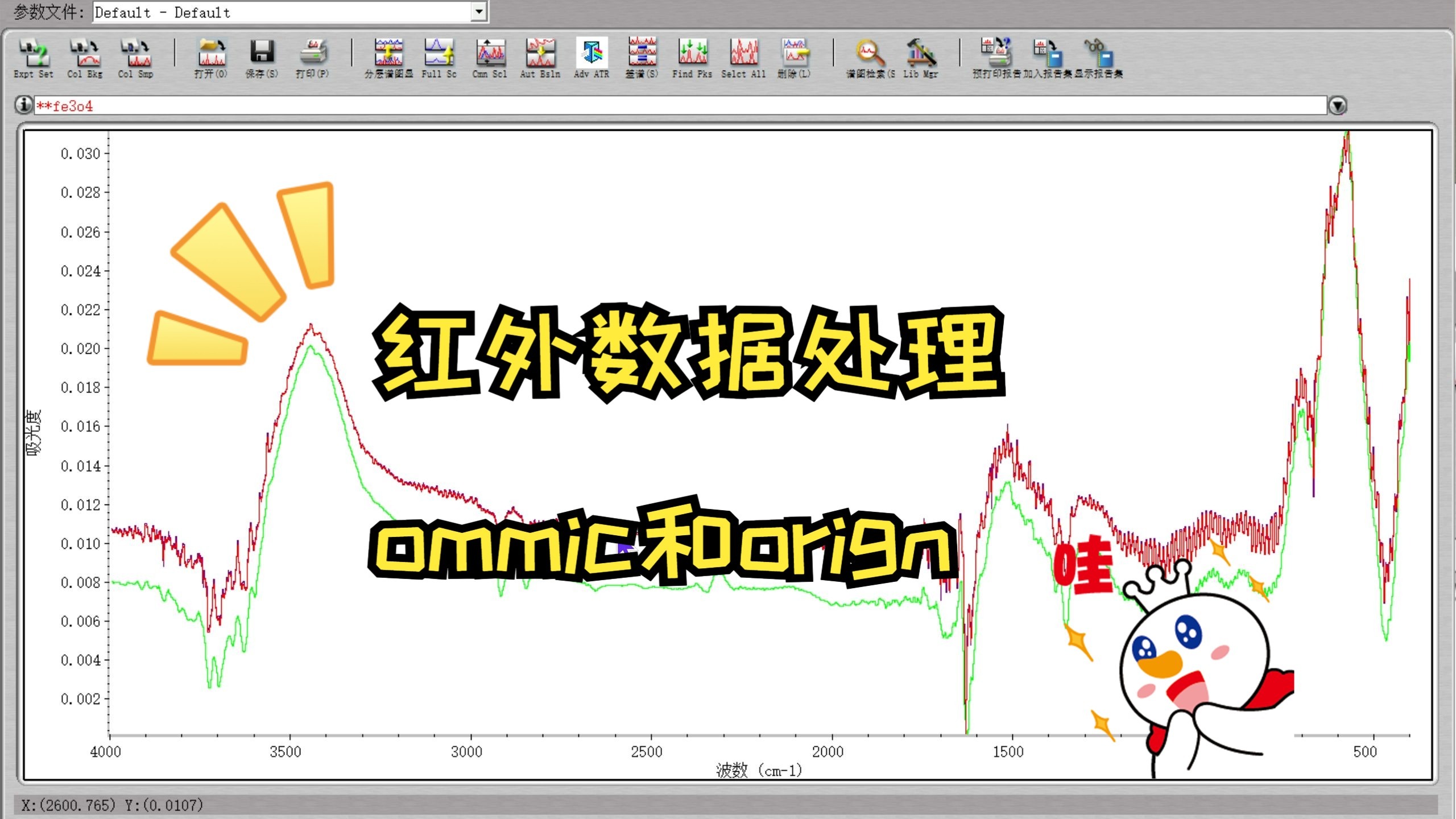
Task: Collect background with Col Bkg
Action: [x=85, y=57]
